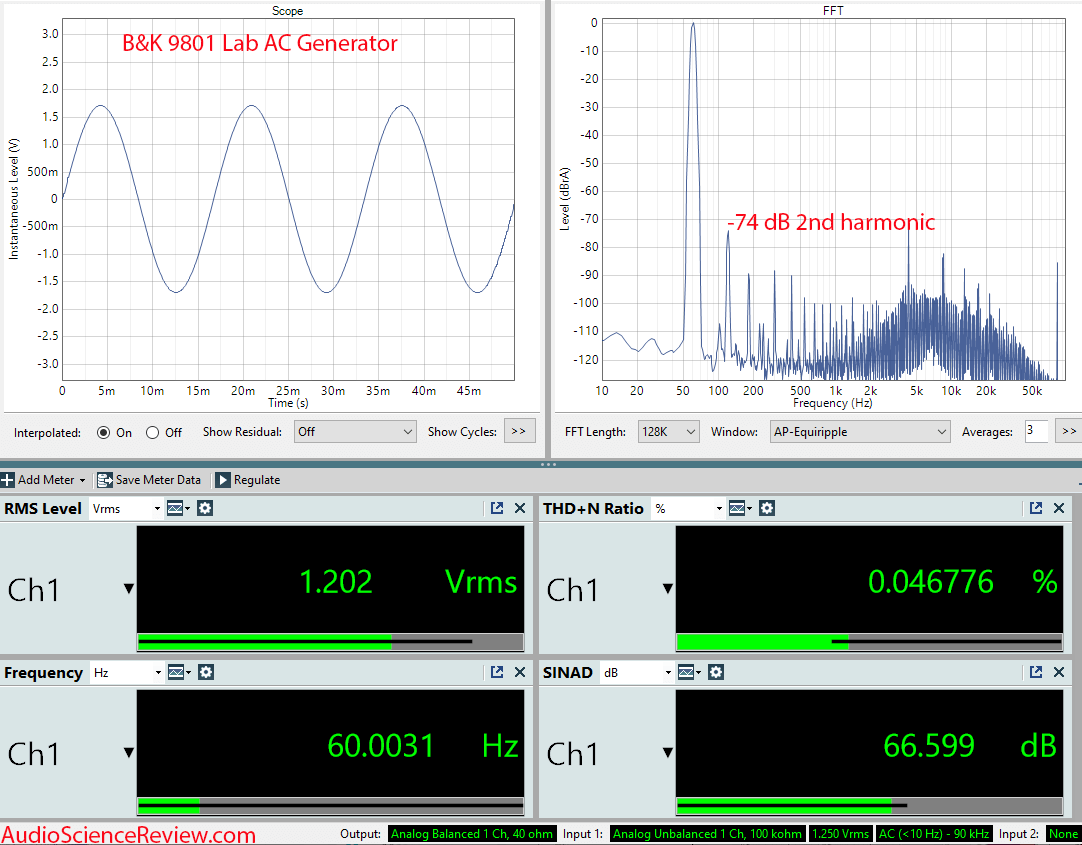Click THD+N Ratio green bar meter

click(869, 642)
